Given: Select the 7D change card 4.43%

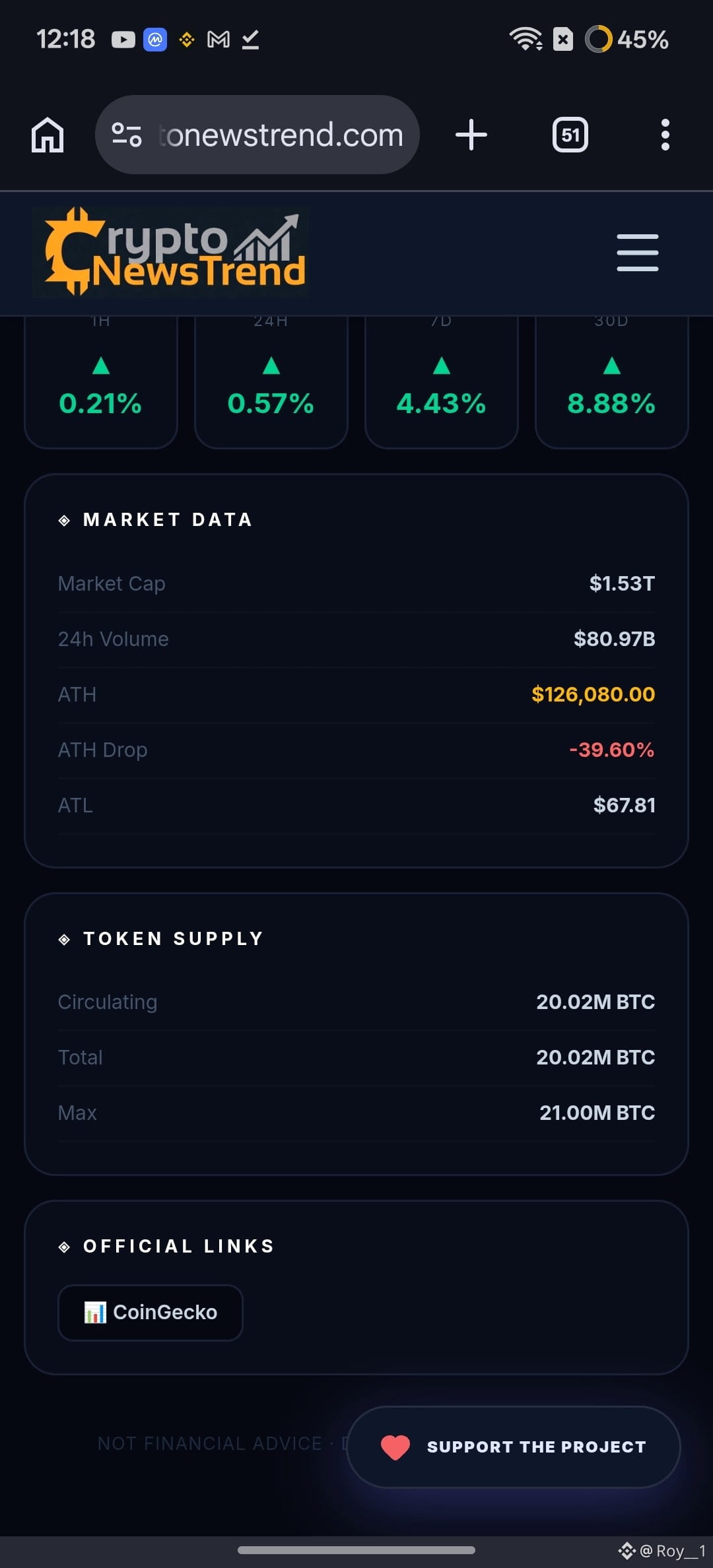Looking at the screenshot, I should click(442, 383).
